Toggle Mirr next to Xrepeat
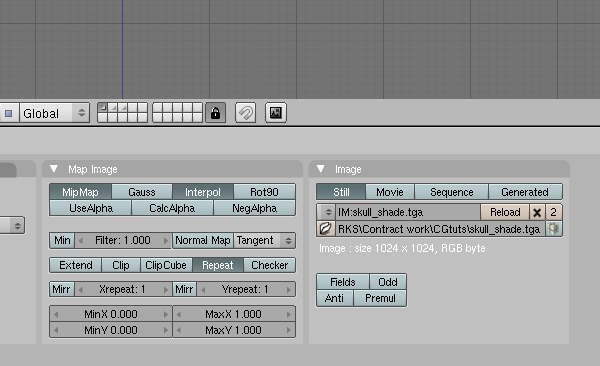This screenshot has width=600, height=366. click(x=62, y=289)
